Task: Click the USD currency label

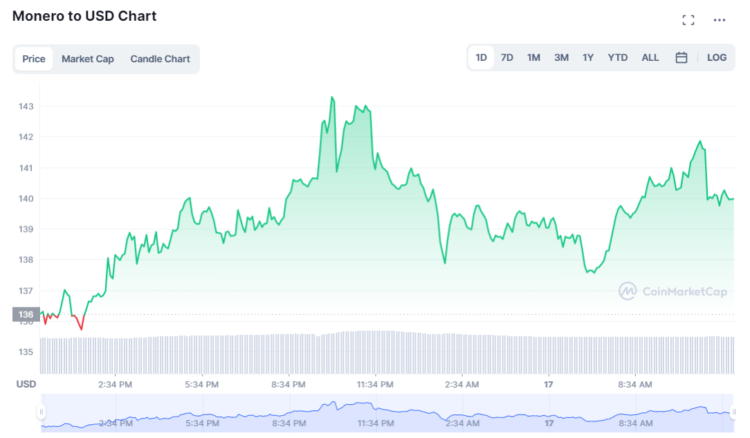Action: point(26,384)
